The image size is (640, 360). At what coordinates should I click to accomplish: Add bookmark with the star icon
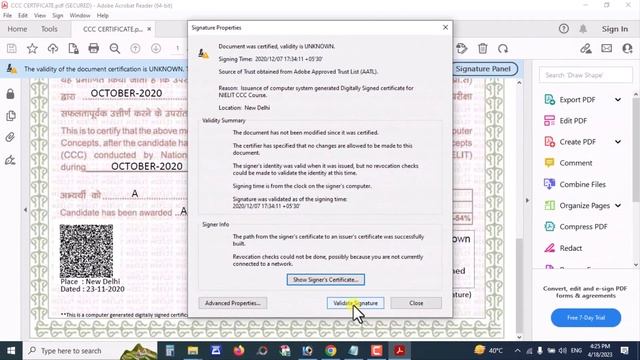click(x=32, y=49)
